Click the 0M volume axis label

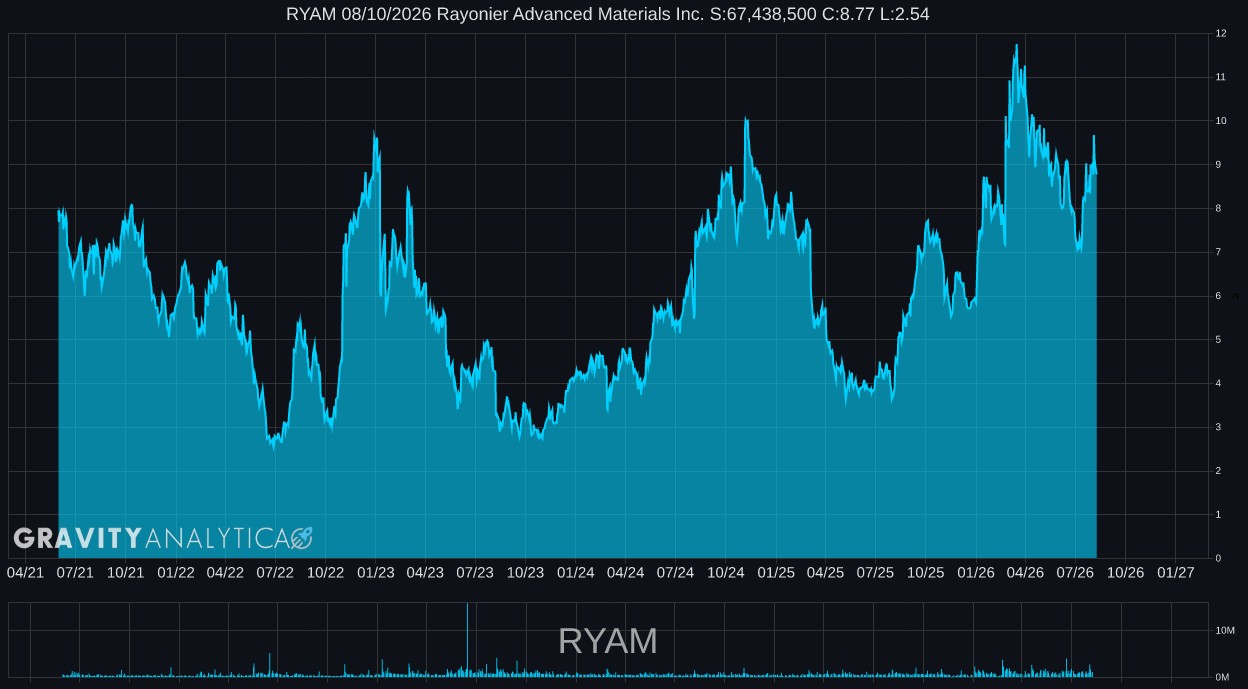pyautogui.click(x=1222, y=677)
